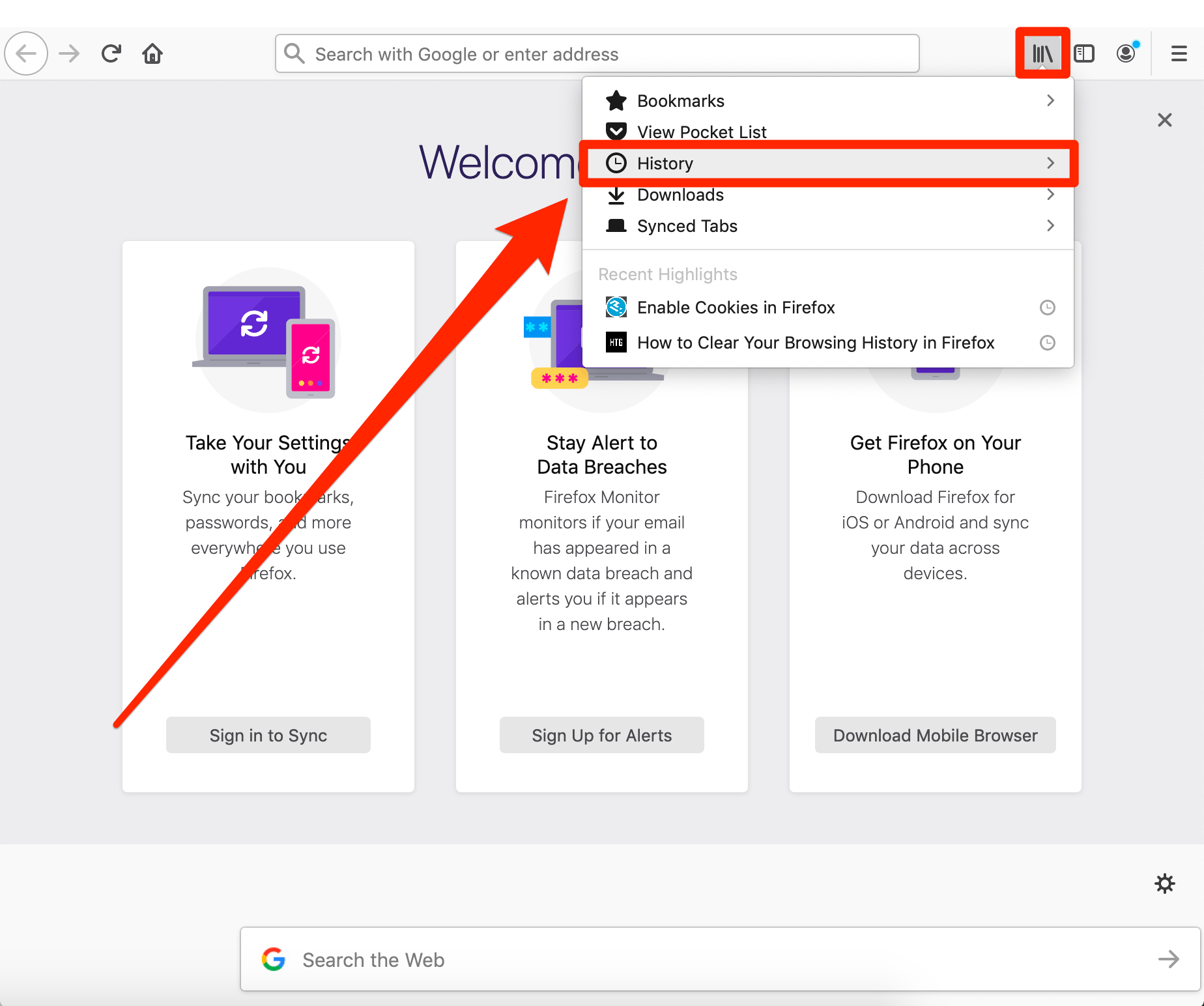Focus the Search the Web field
This screenshot has width=1204, height=1006.
pos(721,959)
